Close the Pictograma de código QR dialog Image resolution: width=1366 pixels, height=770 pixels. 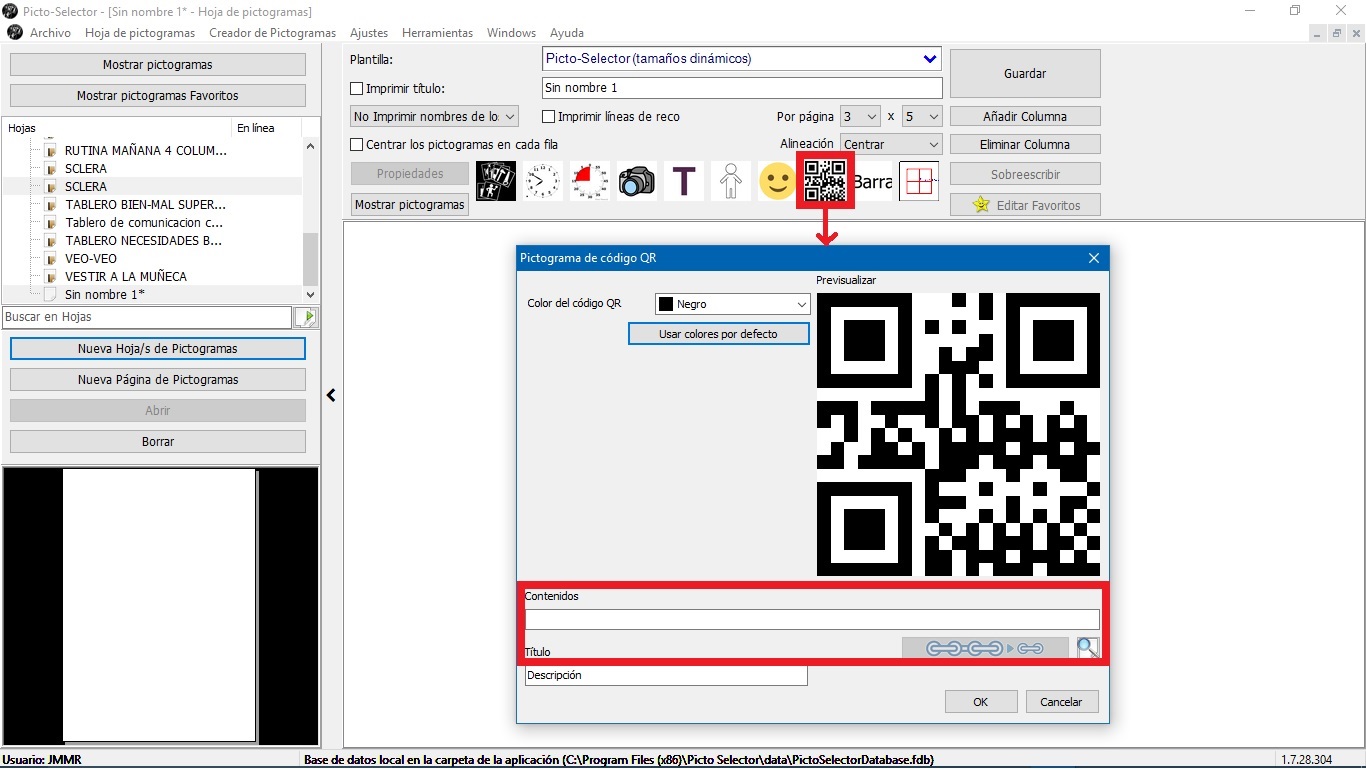[1093, 258]
